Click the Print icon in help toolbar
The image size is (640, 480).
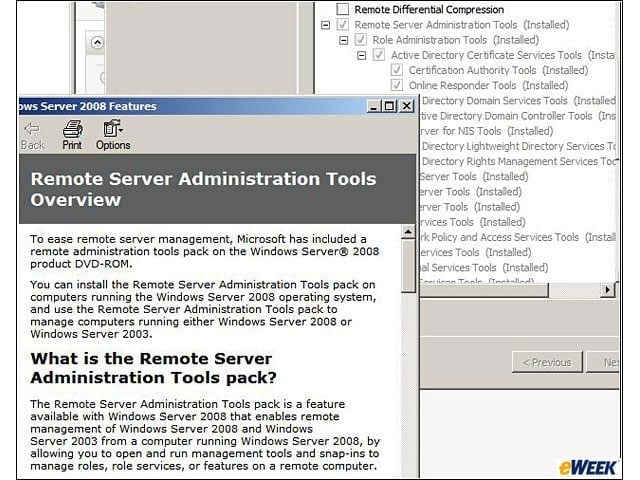(72, 135)
